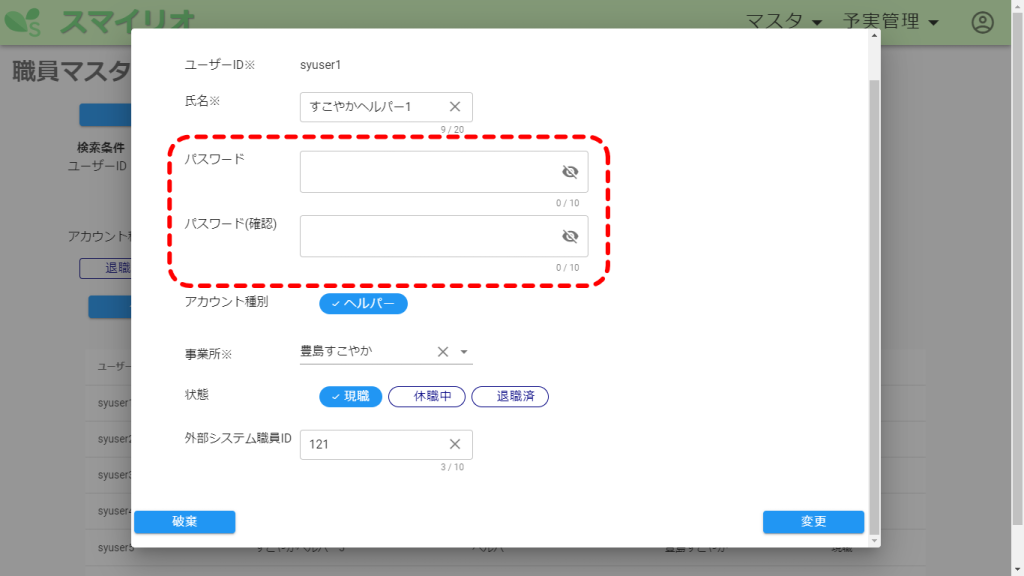Clear the 事業所 selection with X icon
The width and height of the screenshot is (1024, 576).
click(x=443, y=352)
